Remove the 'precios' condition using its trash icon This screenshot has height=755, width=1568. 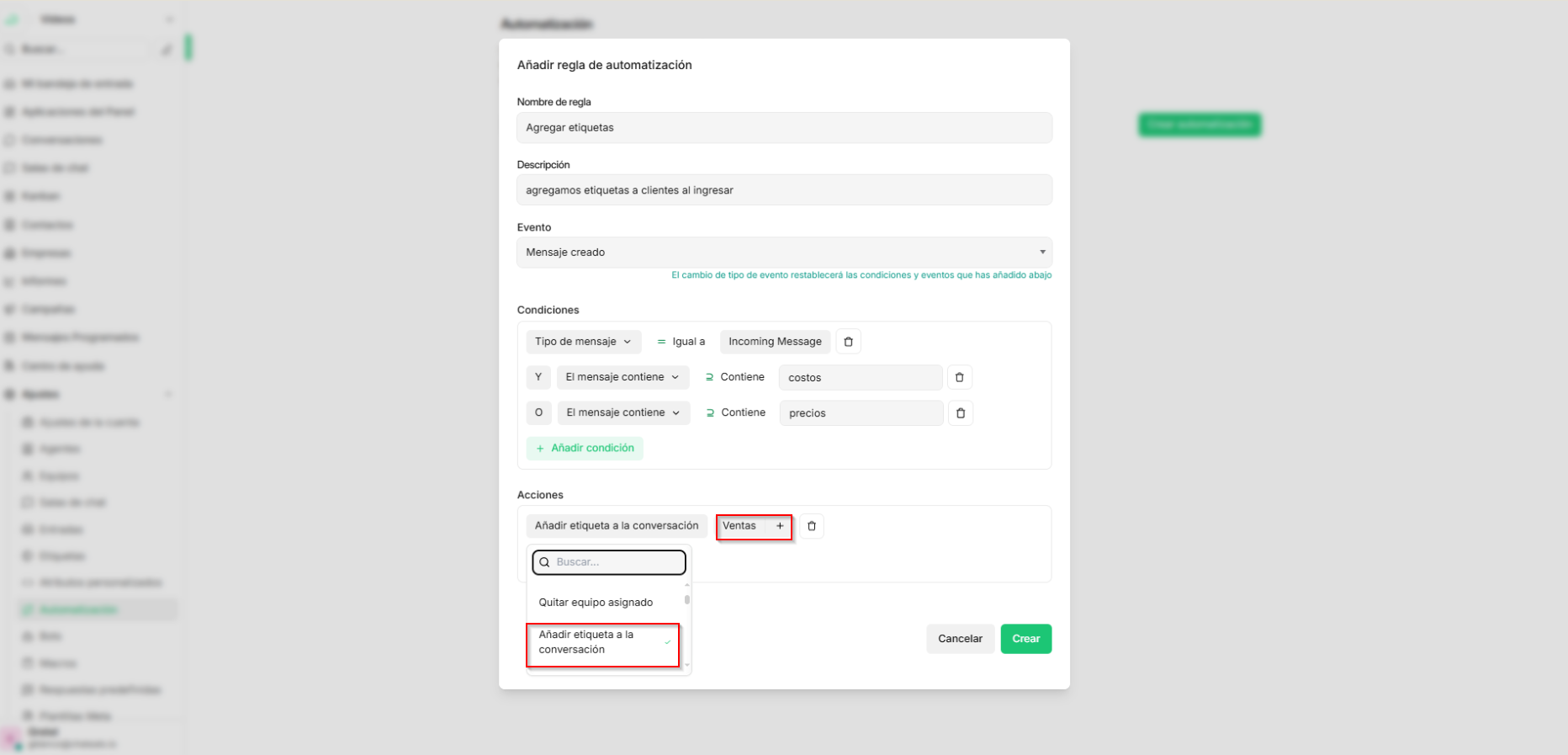[x=960, y=413]
